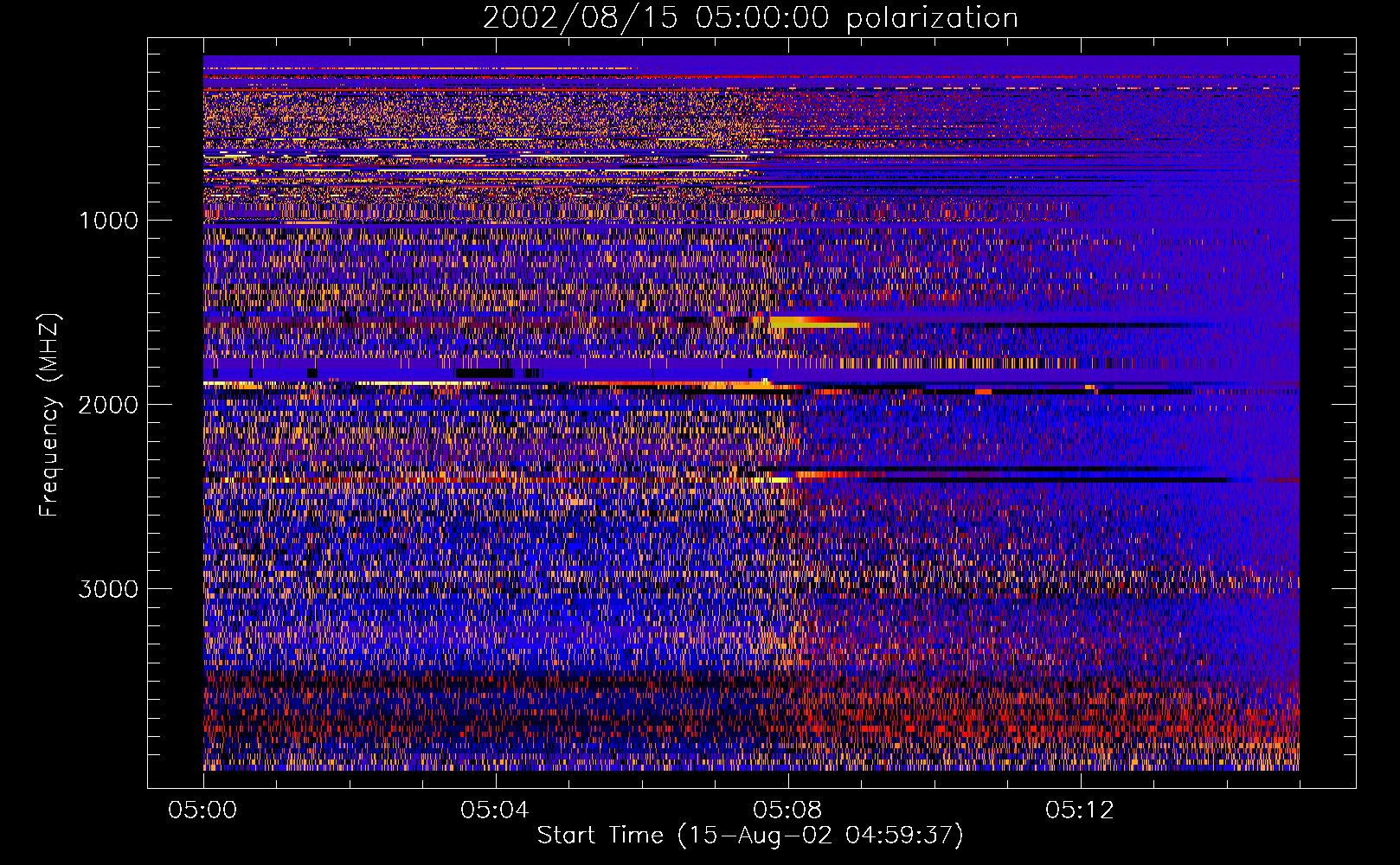Viewport: 1400px width, 865px height.
Task: Click the 05:04 time tick label
Action: [495, 811]
